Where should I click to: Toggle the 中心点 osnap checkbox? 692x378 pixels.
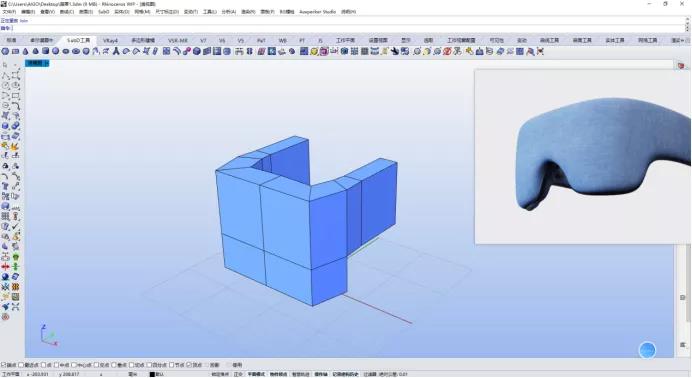[74, 365]
